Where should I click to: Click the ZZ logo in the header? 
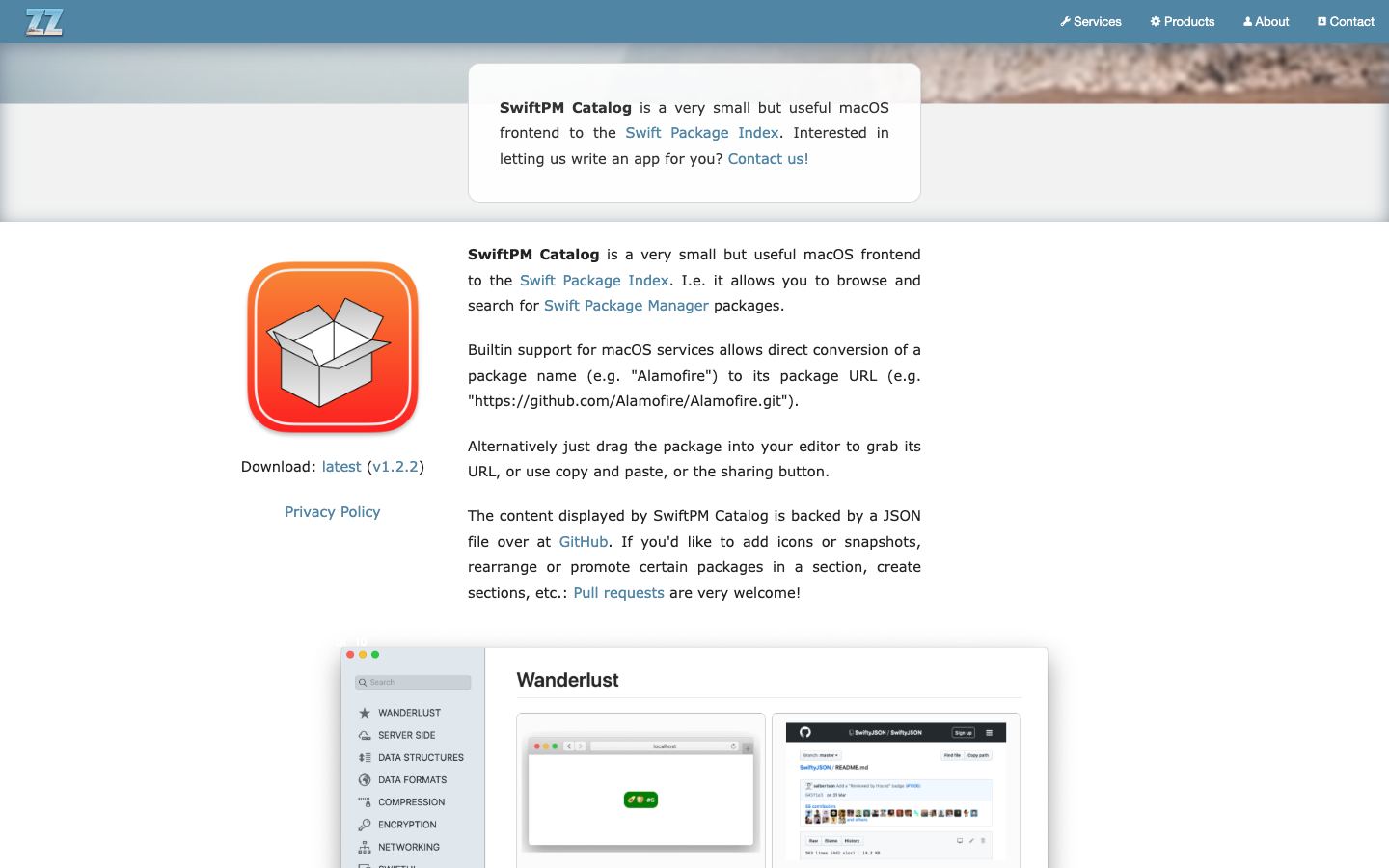click(x=44, y=21)
